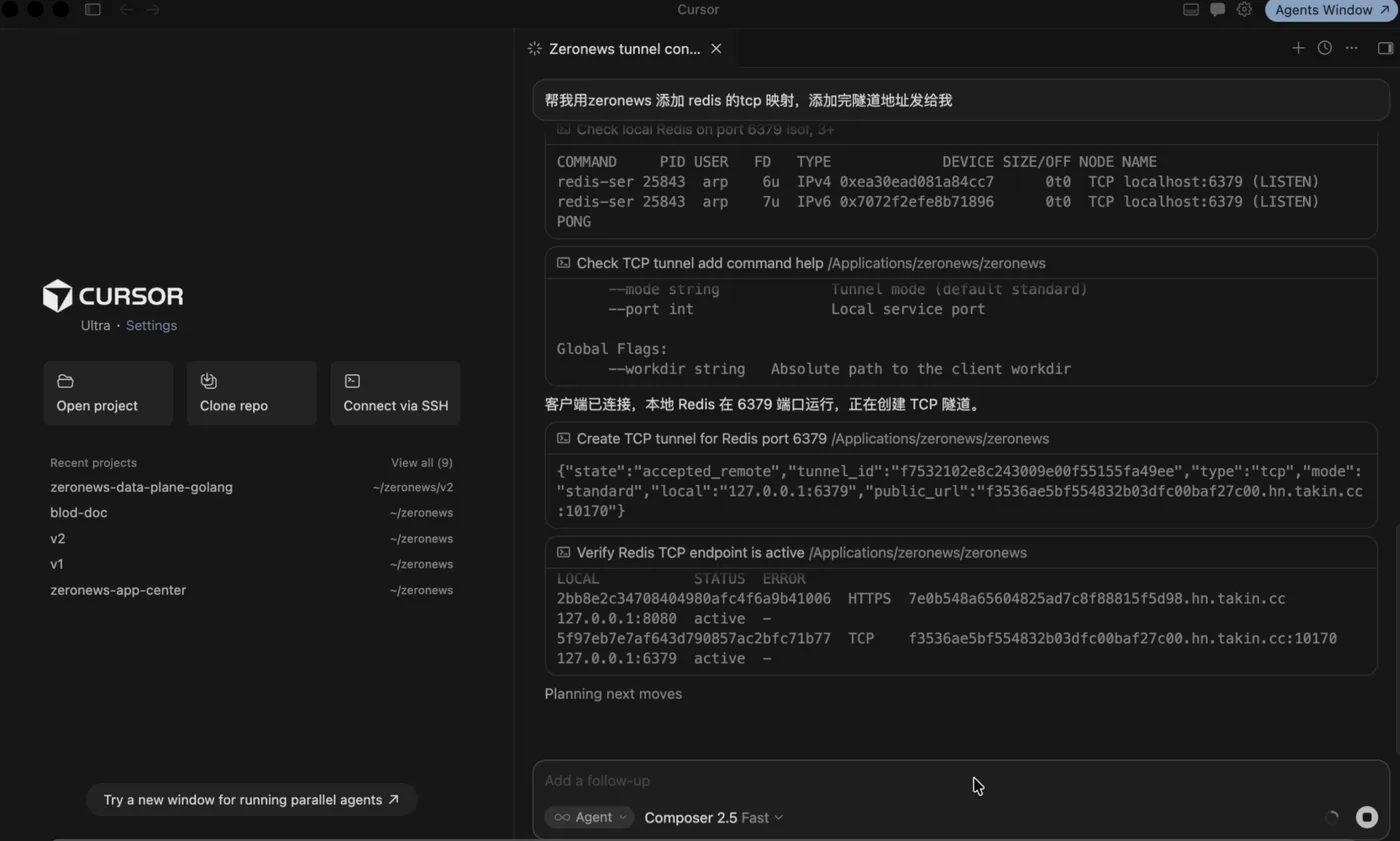This screenshot has width=1400, height=841.
Task: Toggle the right side panel icon
Action: (x=1385, y=48)
